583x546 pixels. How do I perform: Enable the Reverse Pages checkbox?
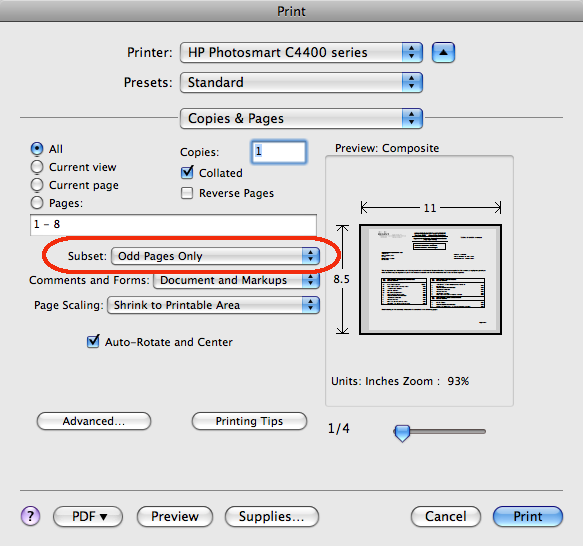point(187,193)
